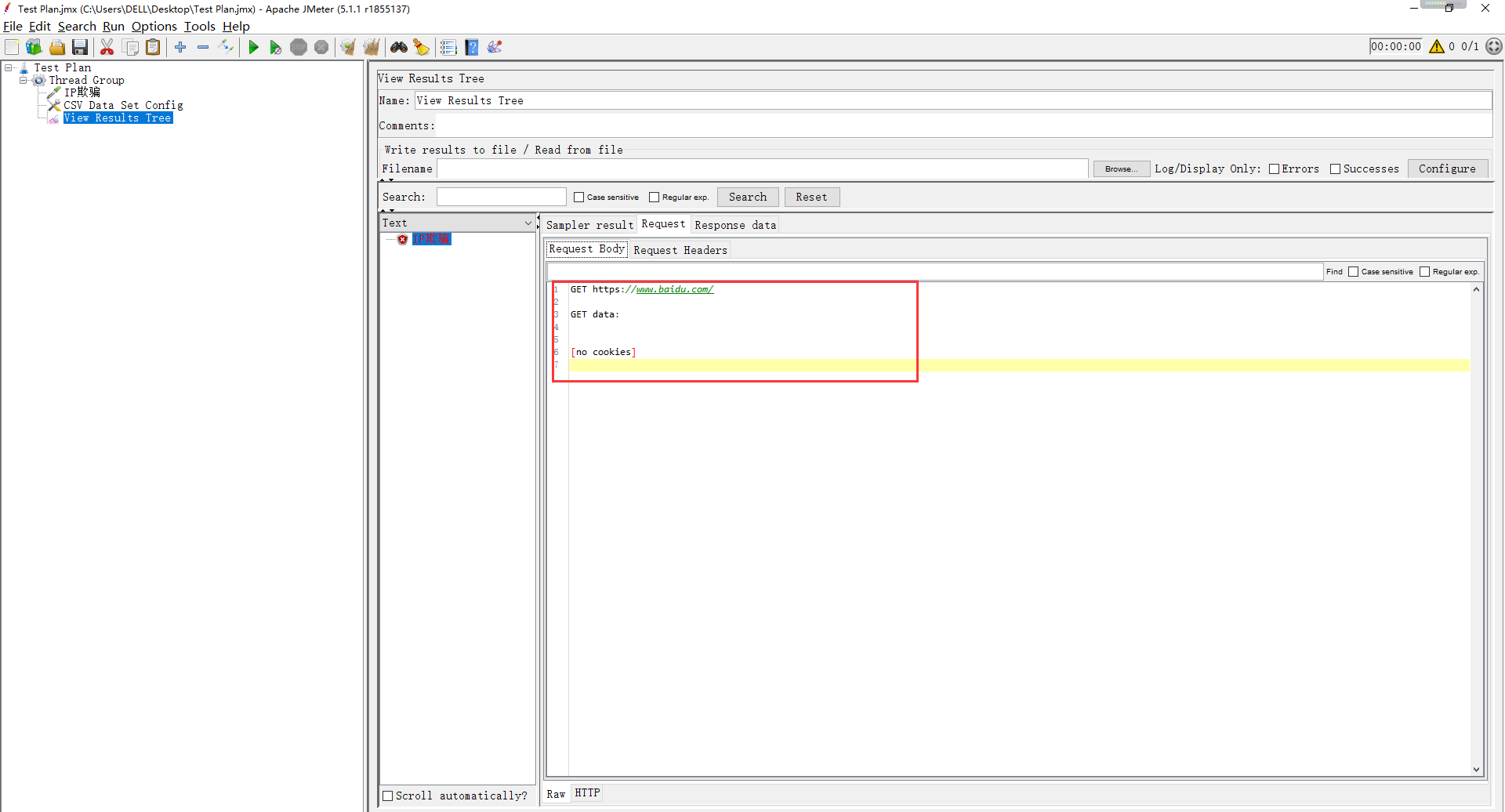Enable Scroll automatically checkbox
The width and height of the screenshot is (1505, 812).
387,796
